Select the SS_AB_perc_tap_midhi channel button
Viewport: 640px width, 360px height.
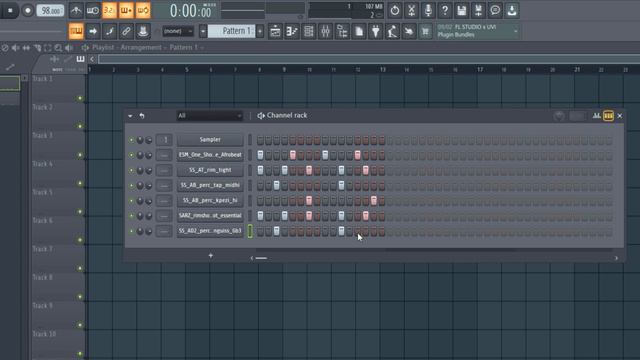pyautogui.click(x=210, y=185)
